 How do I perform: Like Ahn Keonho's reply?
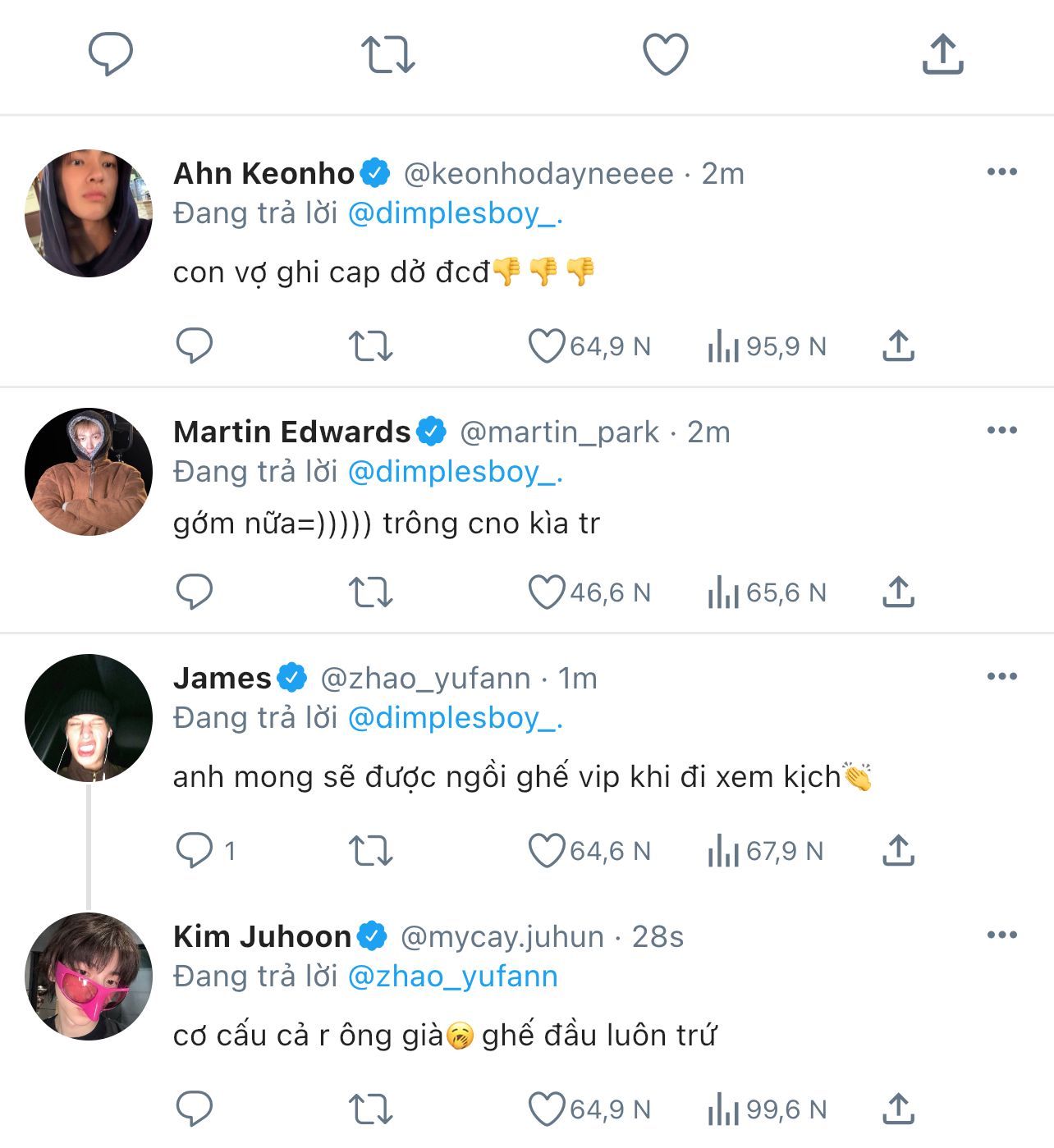(546, 346)
